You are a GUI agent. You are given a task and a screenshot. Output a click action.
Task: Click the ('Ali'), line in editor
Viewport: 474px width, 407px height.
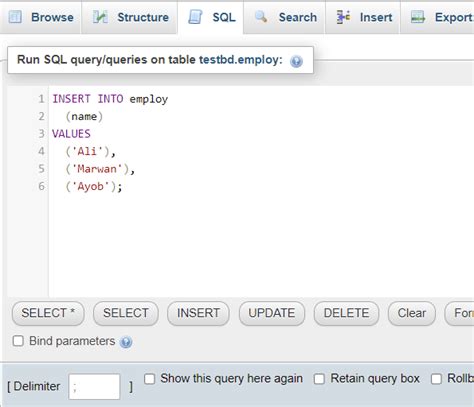tap(90, 152)
